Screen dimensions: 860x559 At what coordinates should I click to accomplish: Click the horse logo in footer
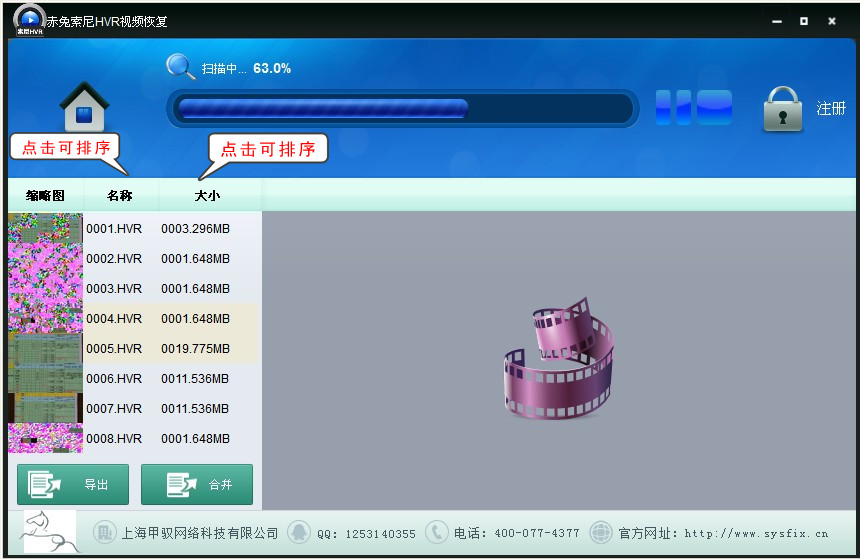click(x=50, y=532)
